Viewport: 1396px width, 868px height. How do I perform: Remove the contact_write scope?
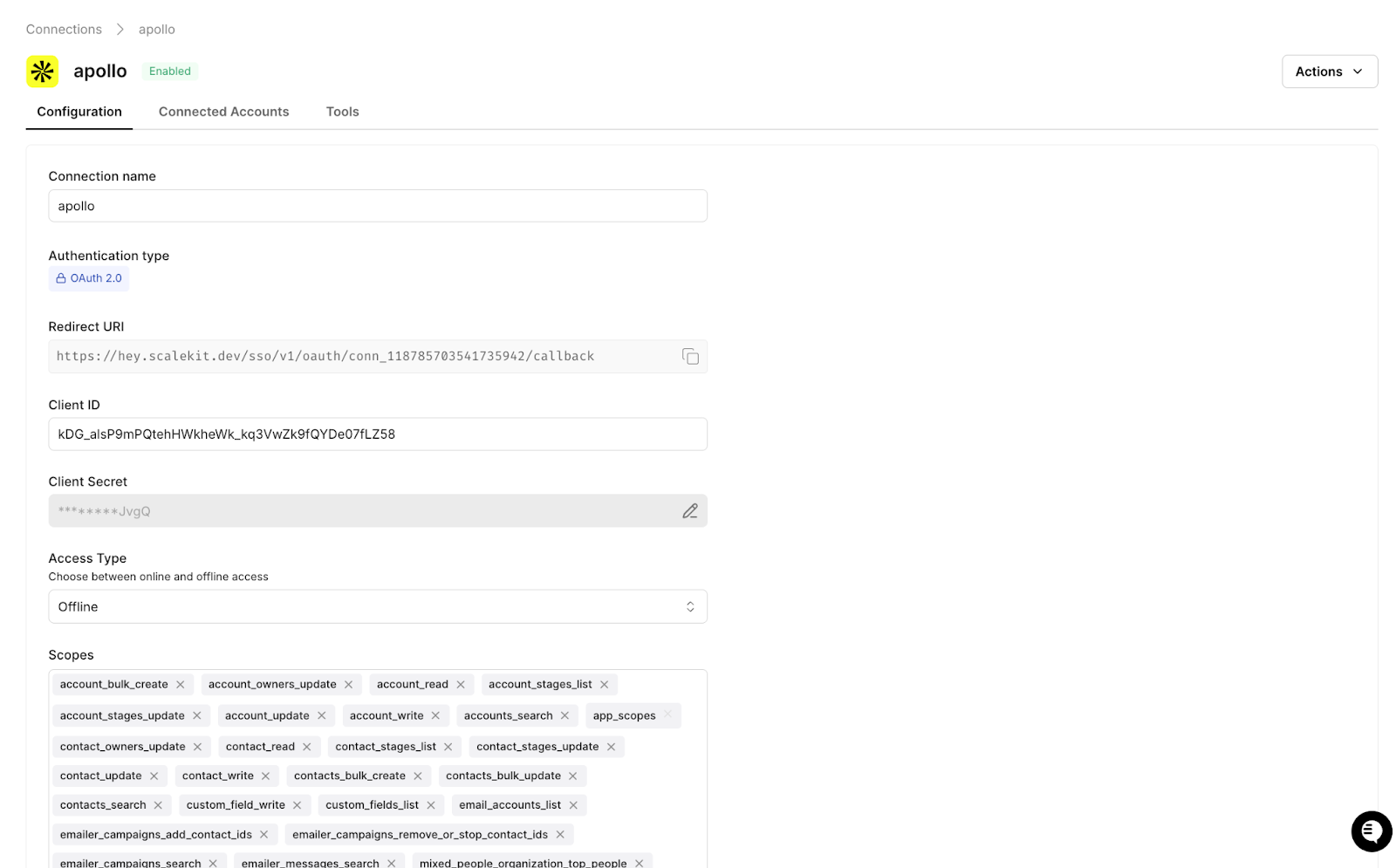pos(266,776)
